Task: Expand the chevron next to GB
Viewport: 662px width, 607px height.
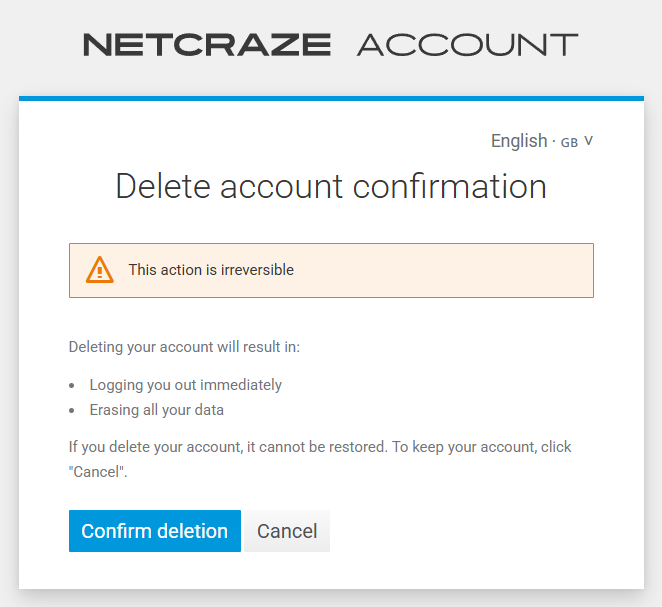Action: [589, 141]
